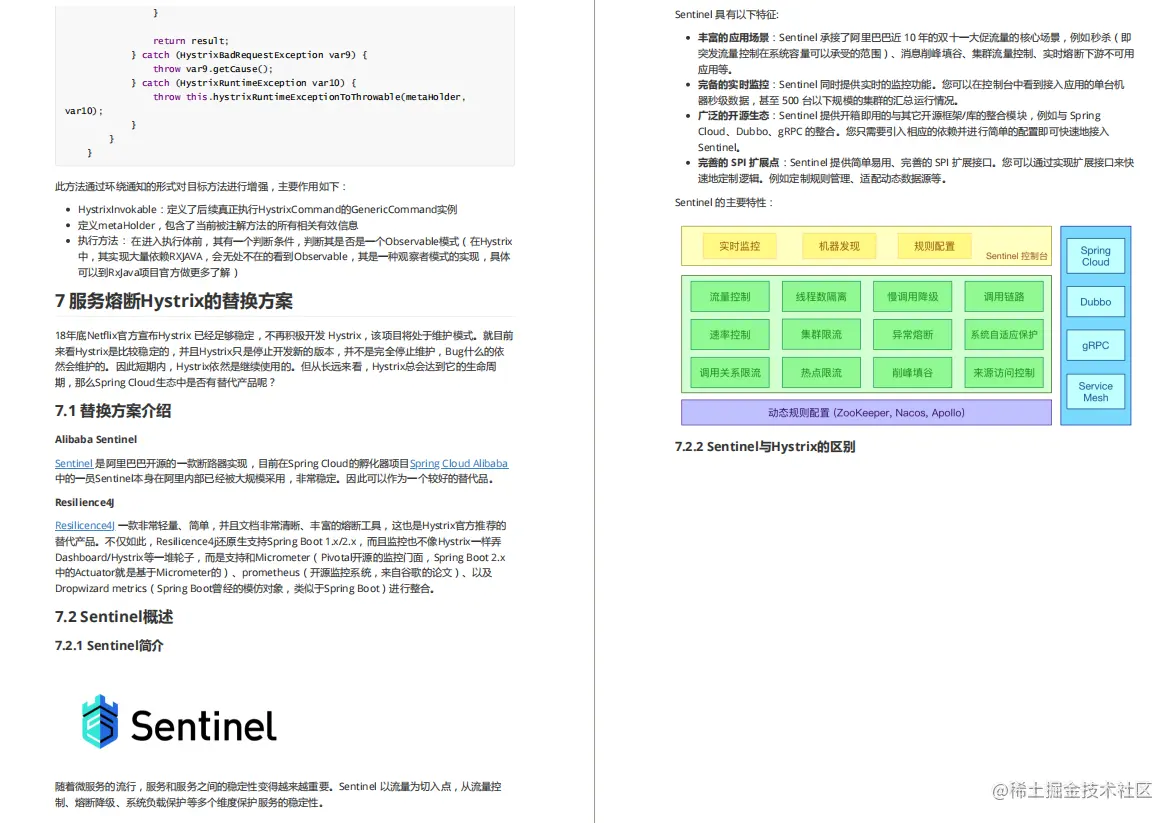The width and height of the screenshot is (1175, 823).
Task: Open the Spring Cloud Alibaba link
Action: coord(459,463)
